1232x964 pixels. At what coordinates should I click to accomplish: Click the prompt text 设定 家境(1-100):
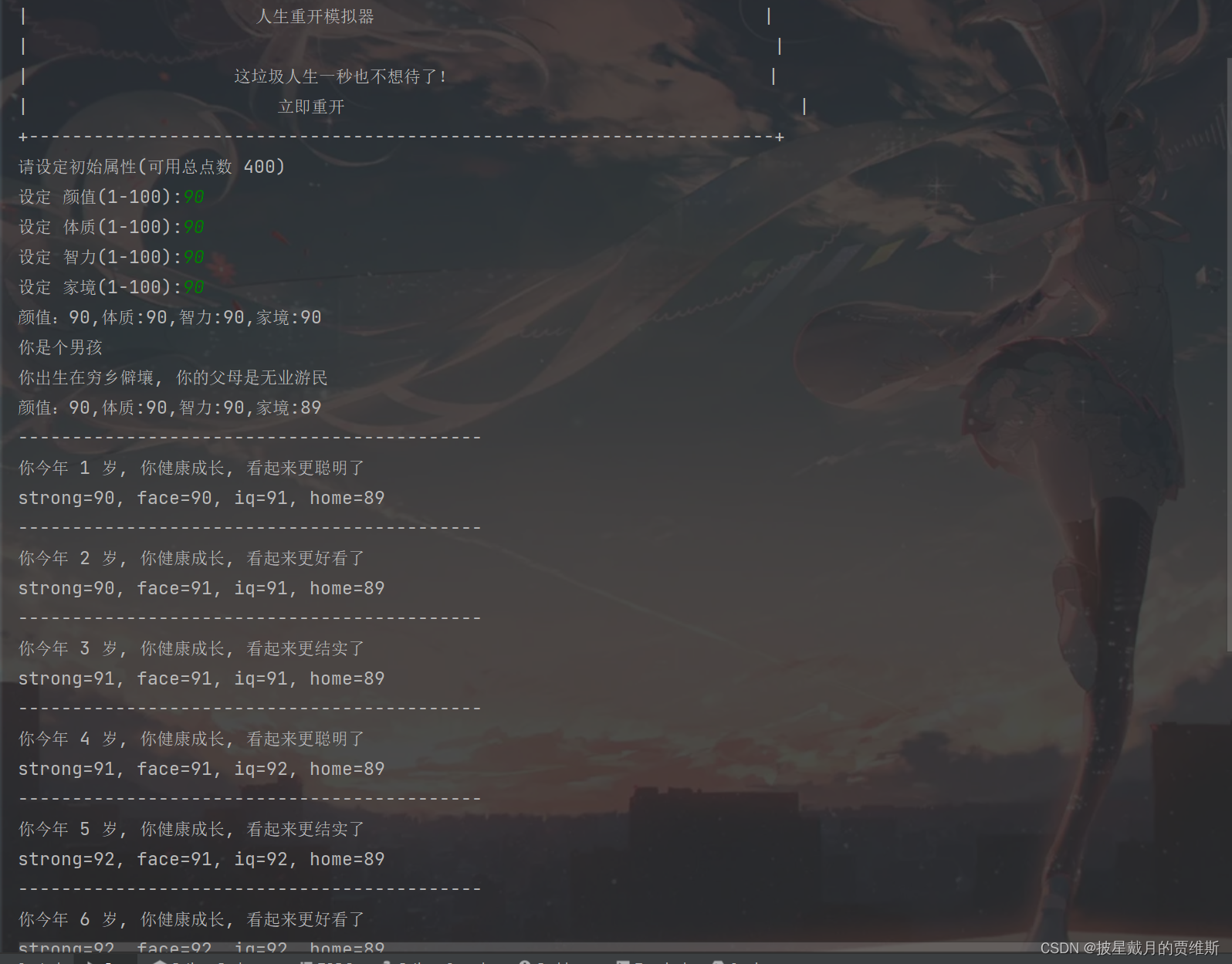(100, 287)
